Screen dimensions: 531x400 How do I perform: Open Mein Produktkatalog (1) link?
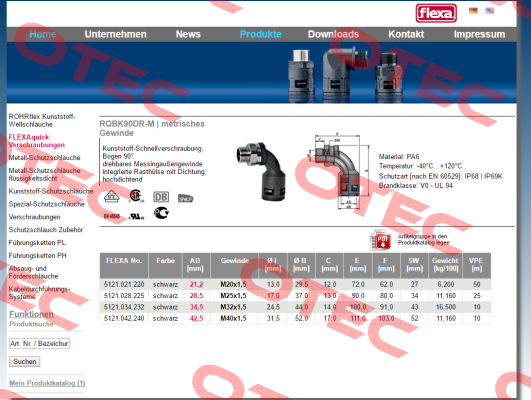[47, 383]
